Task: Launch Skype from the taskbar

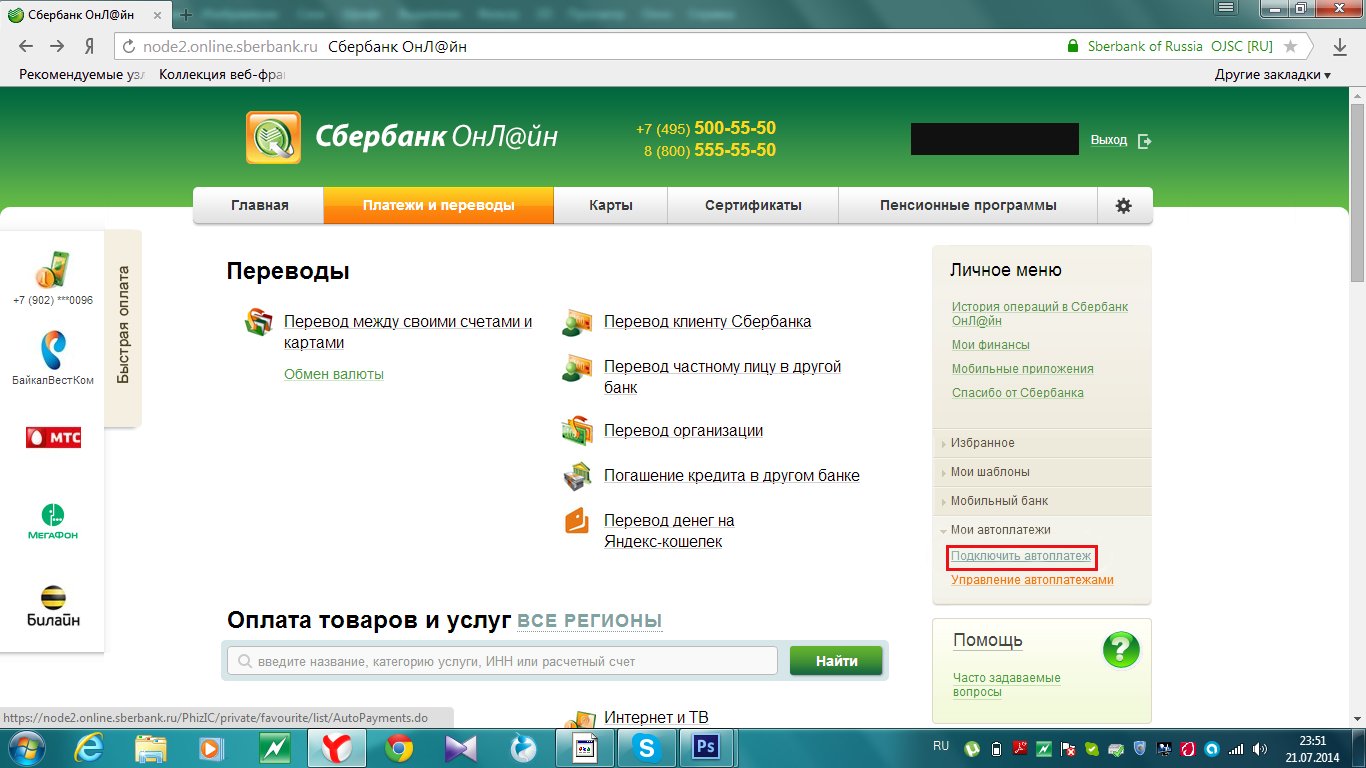Action: point(647,748)
